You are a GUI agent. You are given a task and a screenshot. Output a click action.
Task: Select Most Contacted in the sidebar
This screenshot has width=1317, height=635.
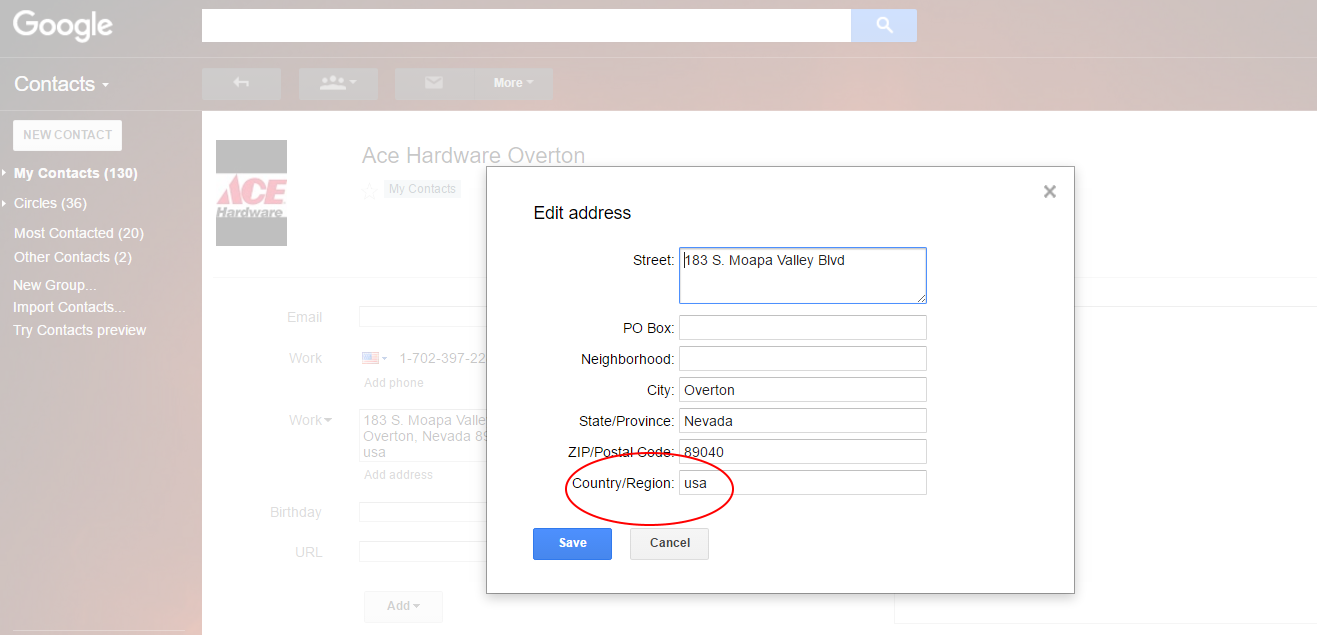tap(78, 233)
